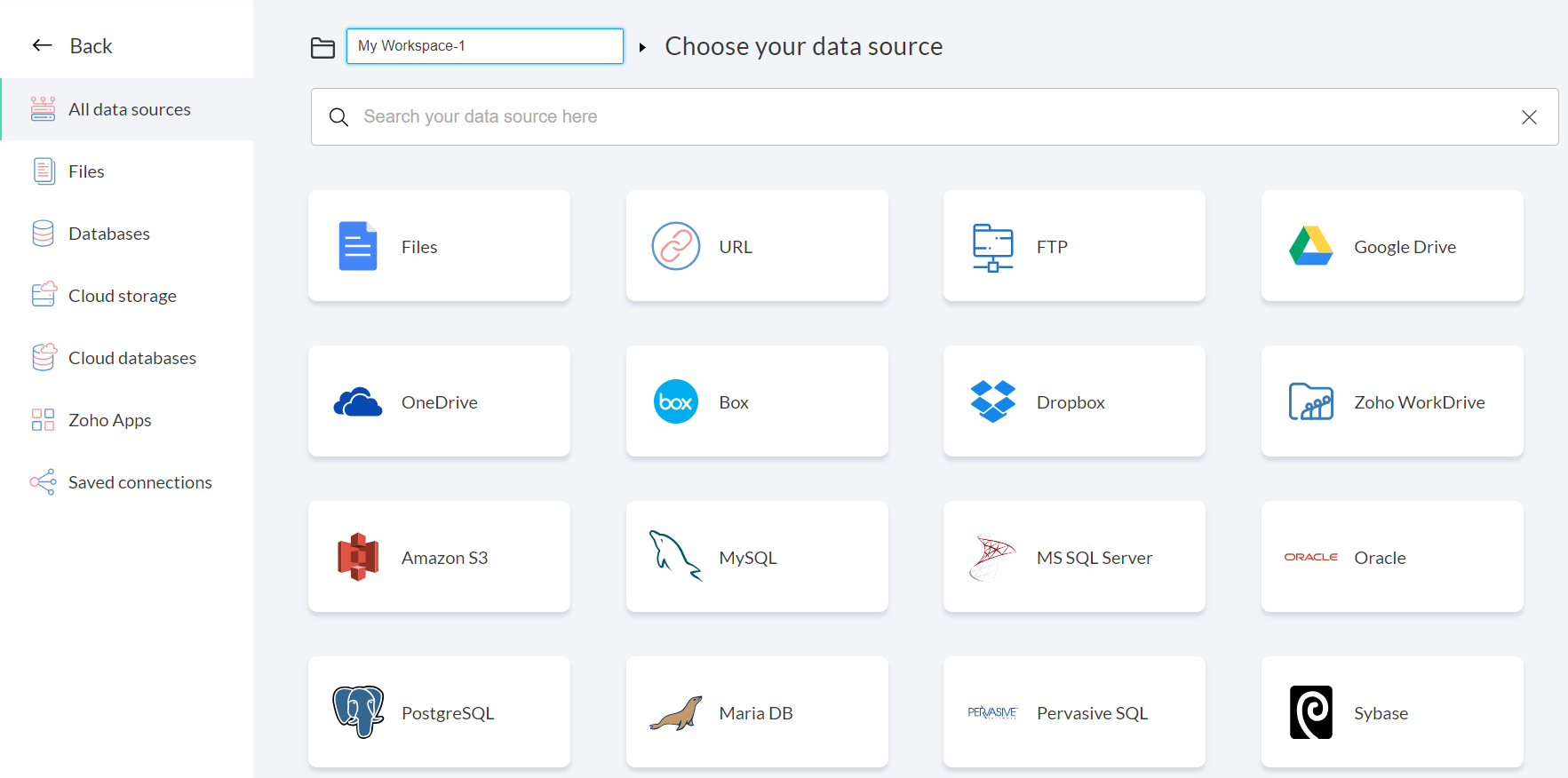This screenshot has height=778, width=1568.
Task: Click the MySQL dolphin logo
Action: tap(676, 556)
